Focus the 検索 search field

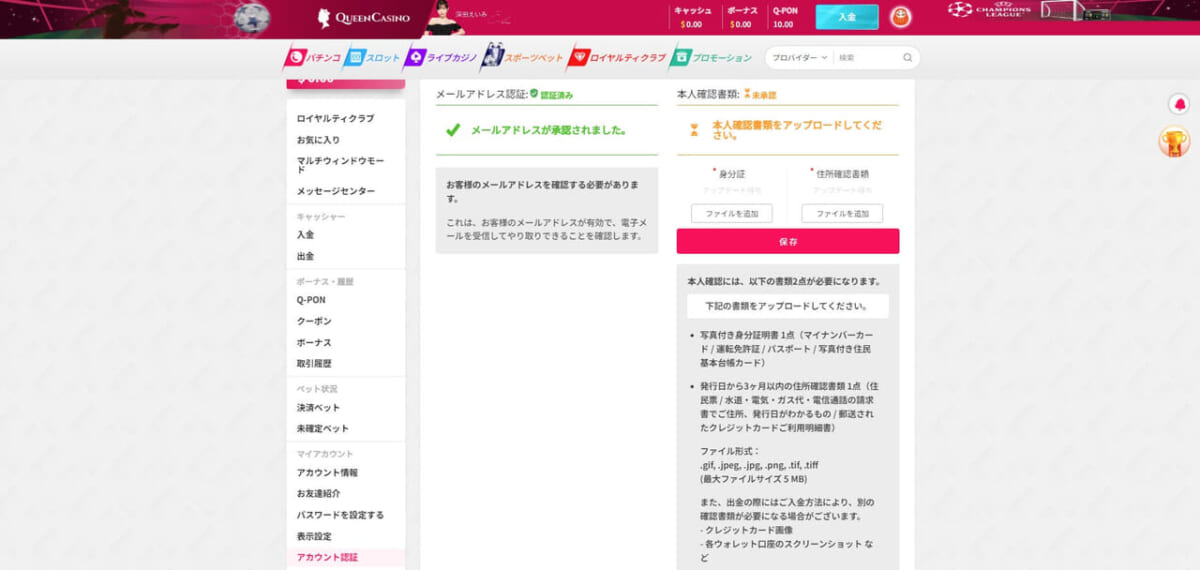coord(868,58)
